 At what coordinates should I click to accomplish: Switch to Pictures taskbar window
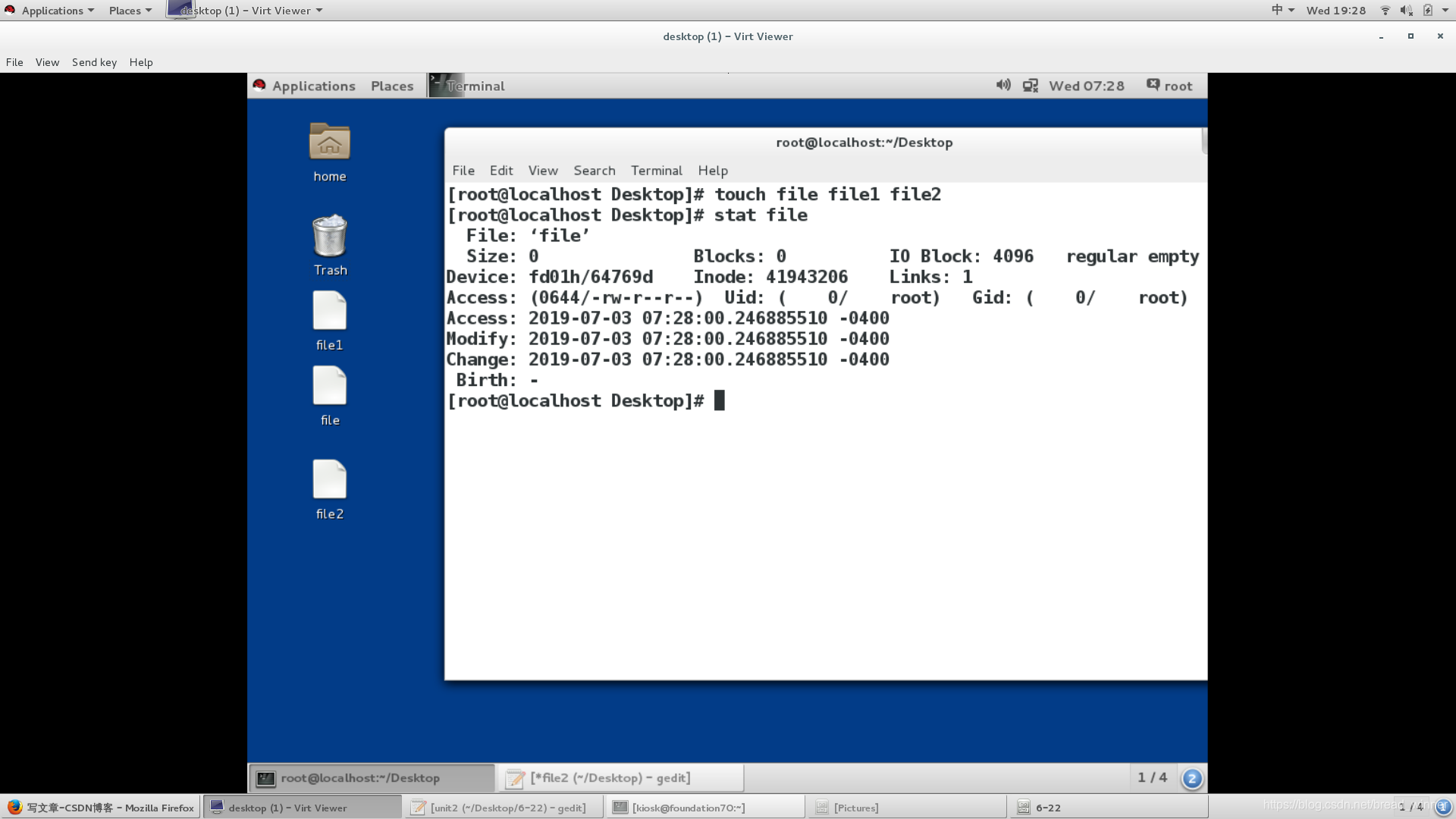click(x=907, y=808)
